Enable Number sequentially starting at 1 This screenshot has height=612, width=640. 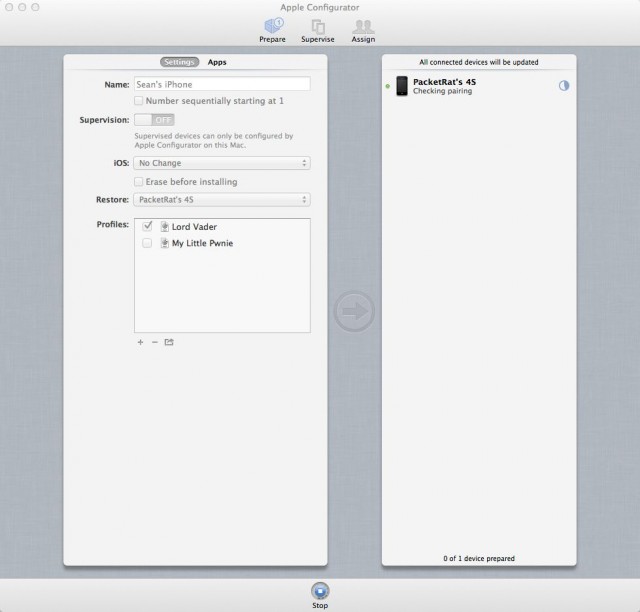pyautogui.click(x=139, y=101)
